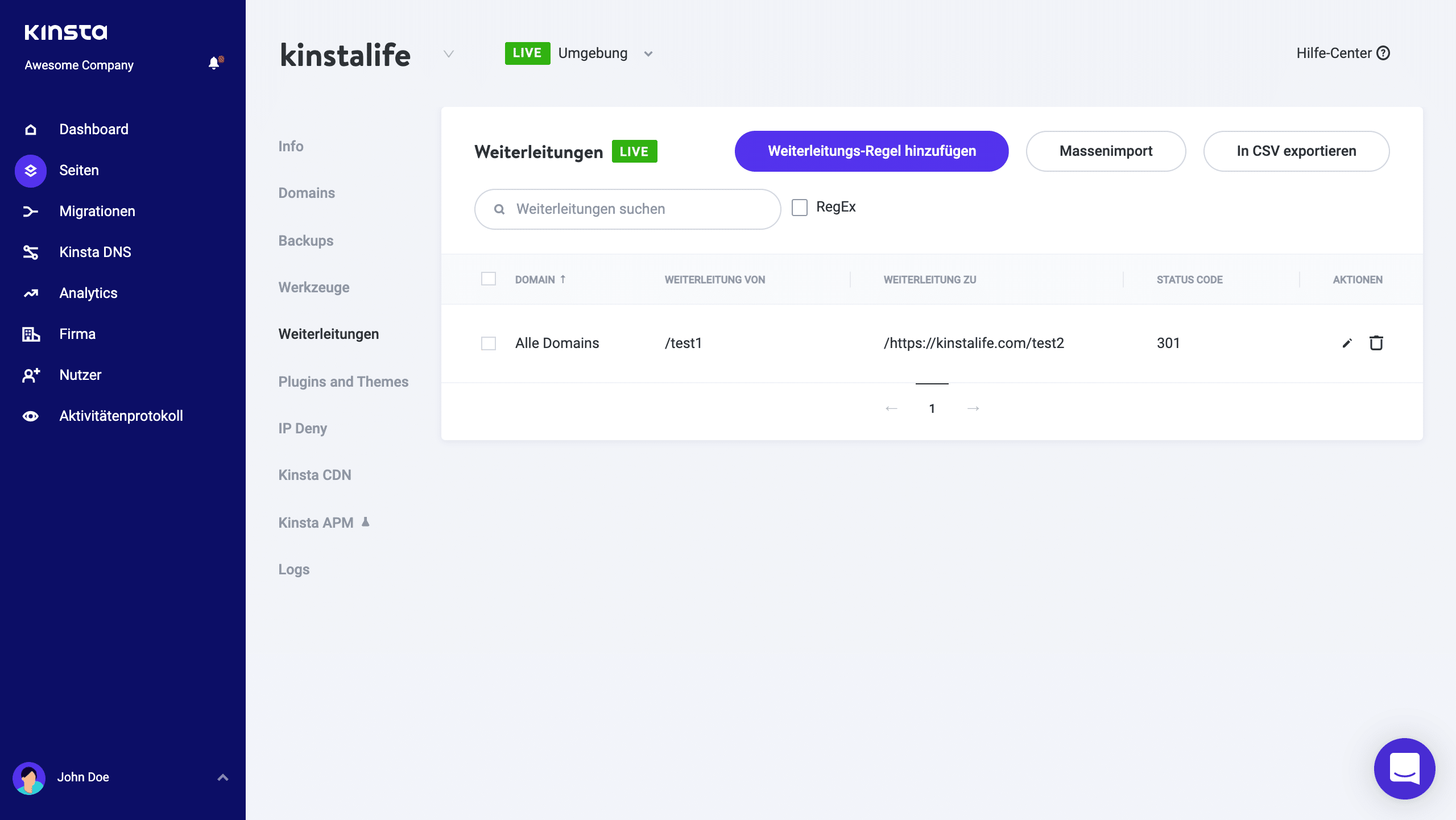The image size is (1456, 820).
Task: Click the Hilfe-Center question mark icon
Action: [1383, 53]
